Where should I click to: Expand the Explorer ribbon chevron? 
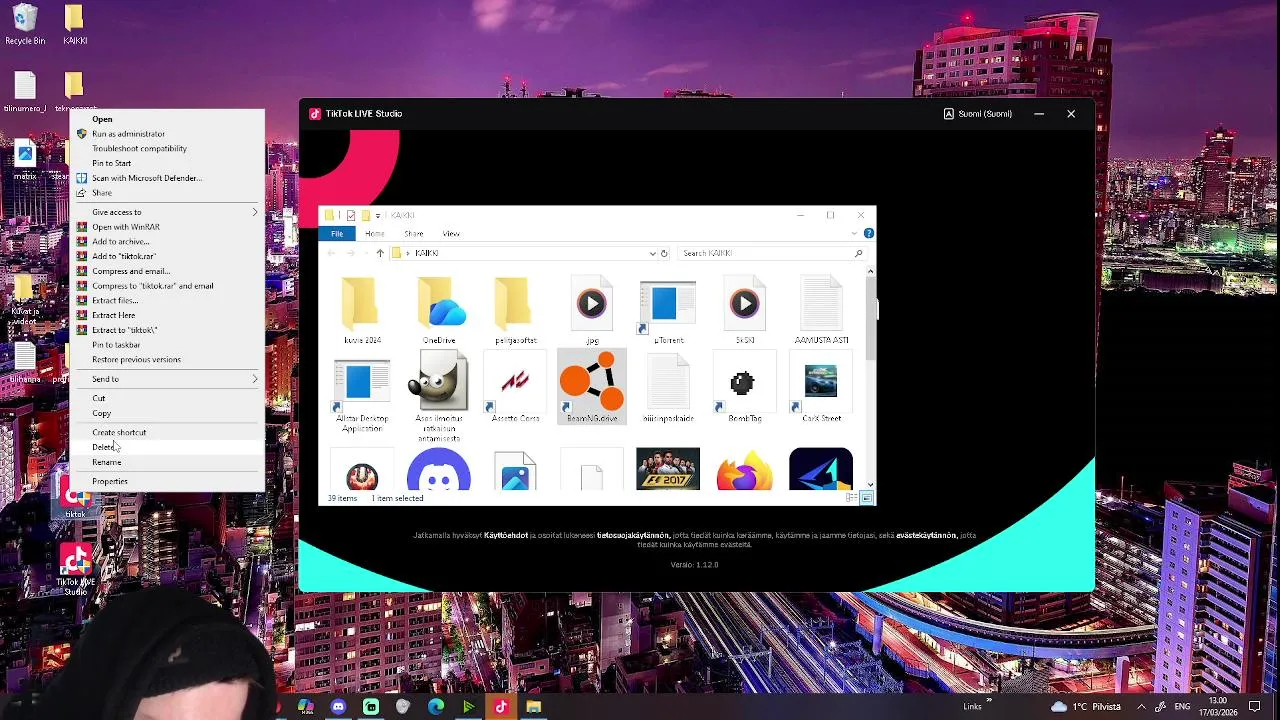coord(854,233)
